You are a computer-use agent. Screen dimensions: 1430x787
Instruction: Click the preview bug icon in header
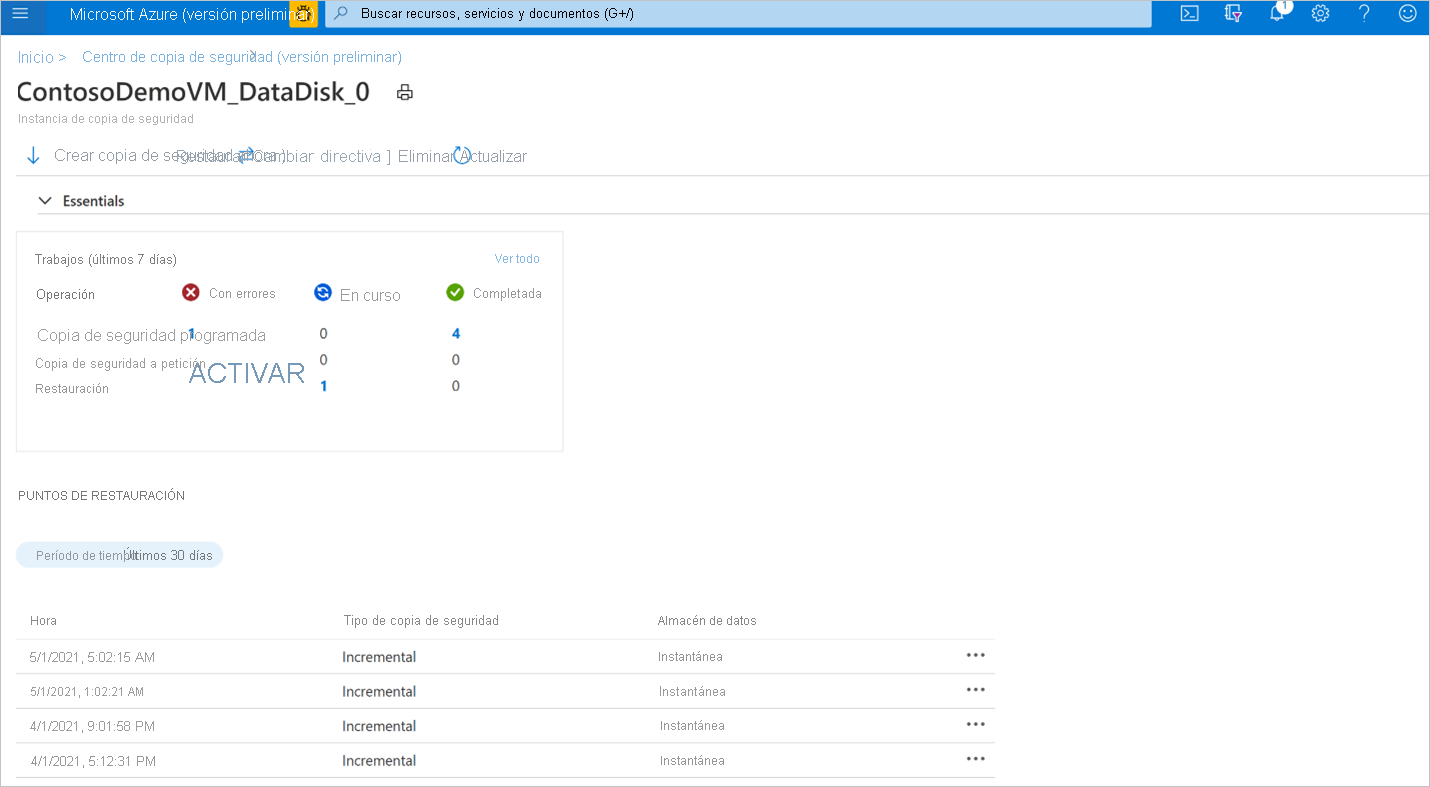[303, 14]
